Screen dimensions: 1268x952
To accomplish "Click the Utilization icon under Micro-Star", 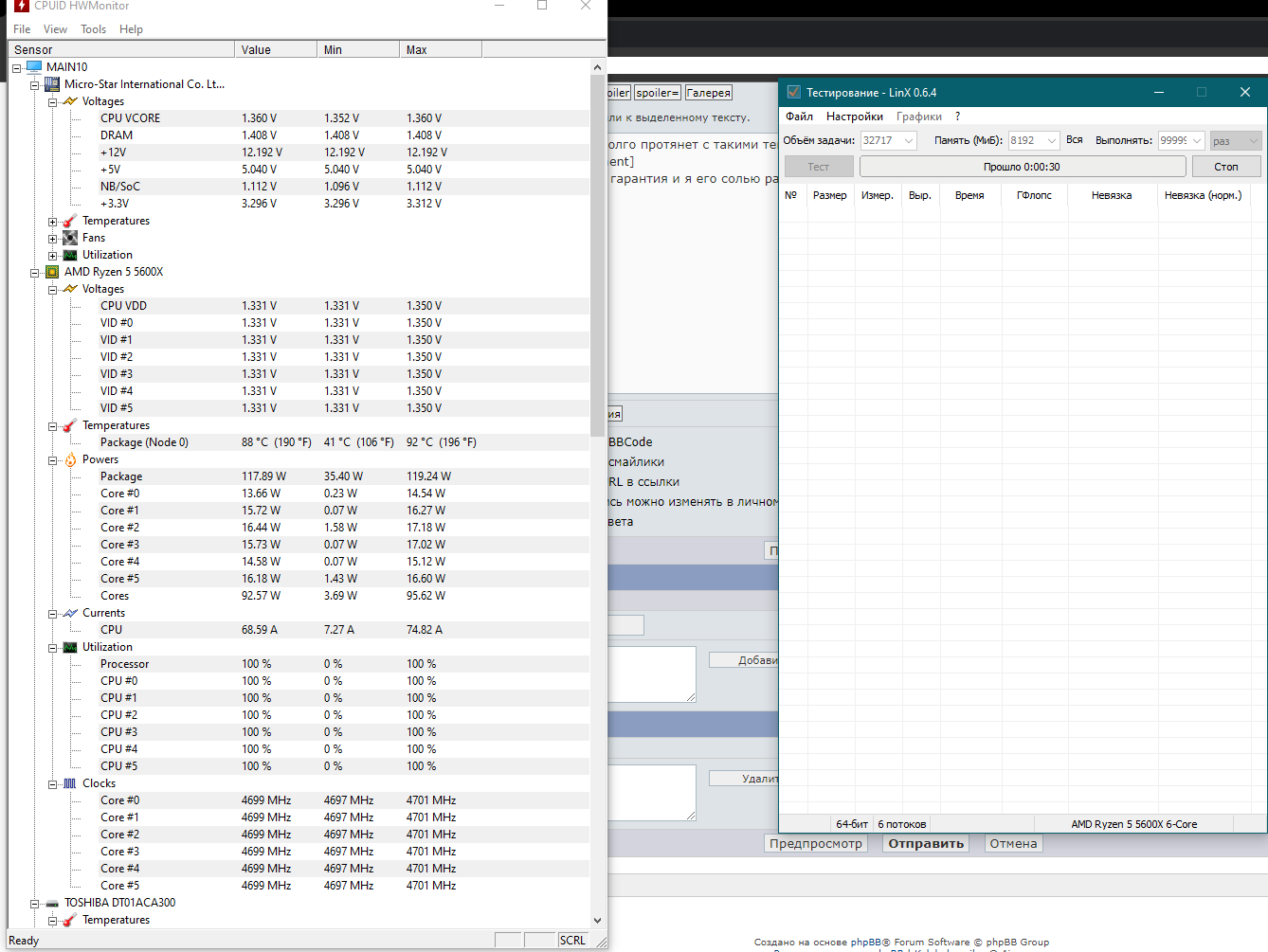I will click(70, 255).
